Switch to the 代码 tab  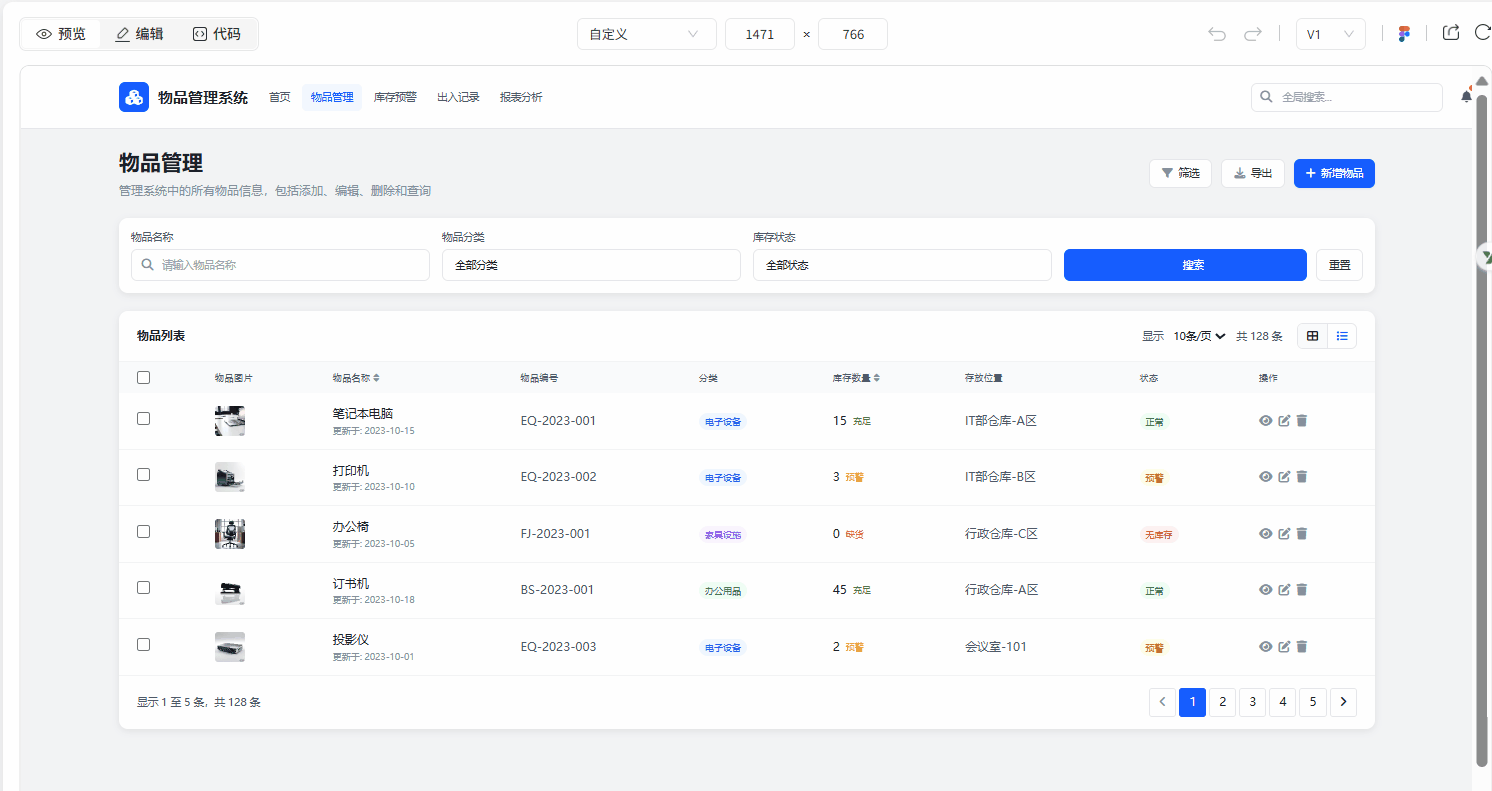pos(217,34)
